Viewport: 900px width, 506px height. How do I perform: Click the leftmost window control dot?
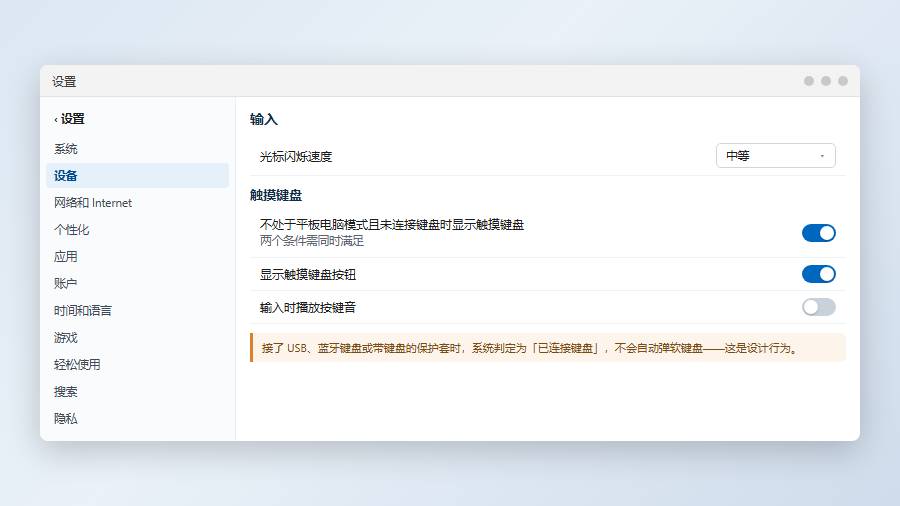tap(809, 81)
